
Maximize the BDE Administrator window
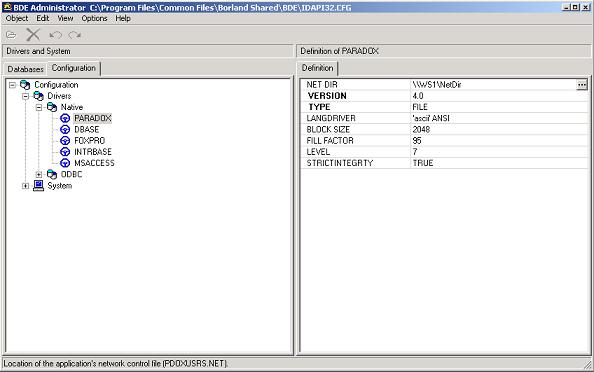pyautogui.click(x=575, y=7)
